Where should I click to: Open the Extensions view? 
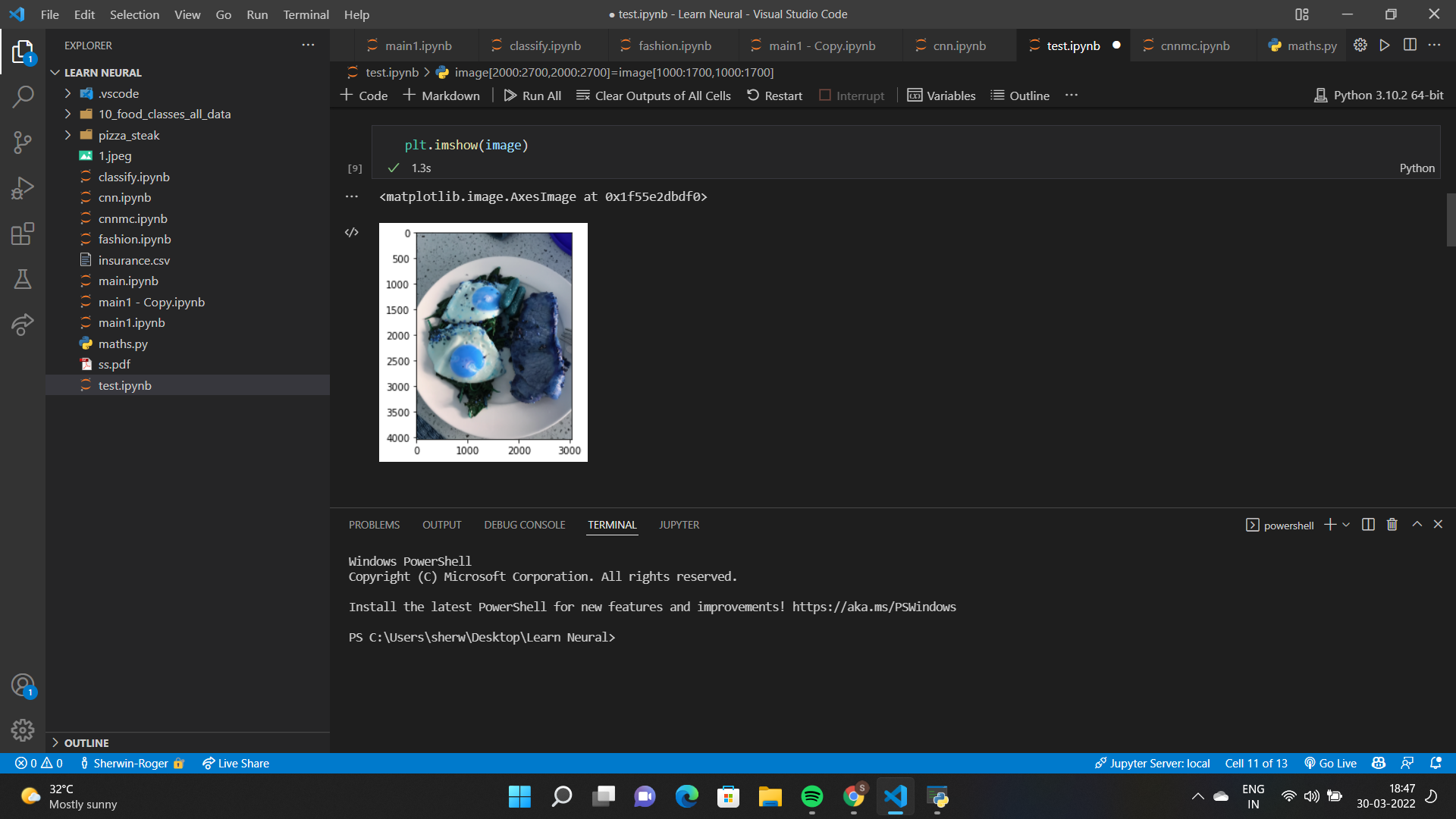[x=23, y=234]
